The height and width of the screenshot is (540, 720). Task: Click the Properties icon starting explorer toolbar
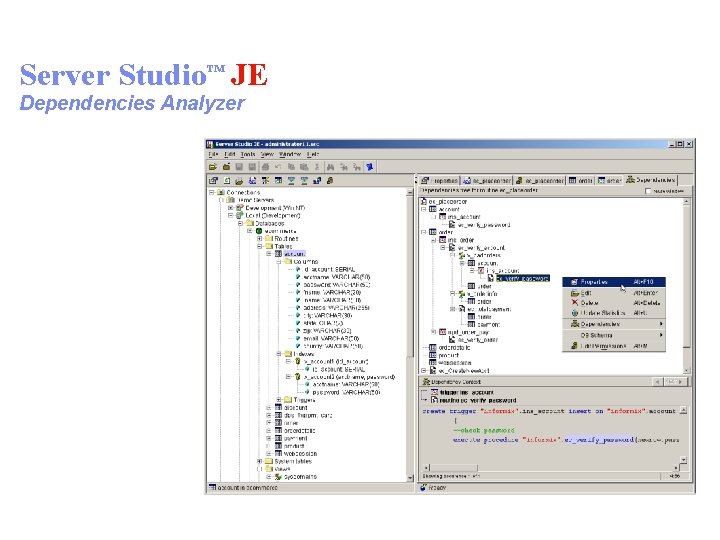[213, 181]
